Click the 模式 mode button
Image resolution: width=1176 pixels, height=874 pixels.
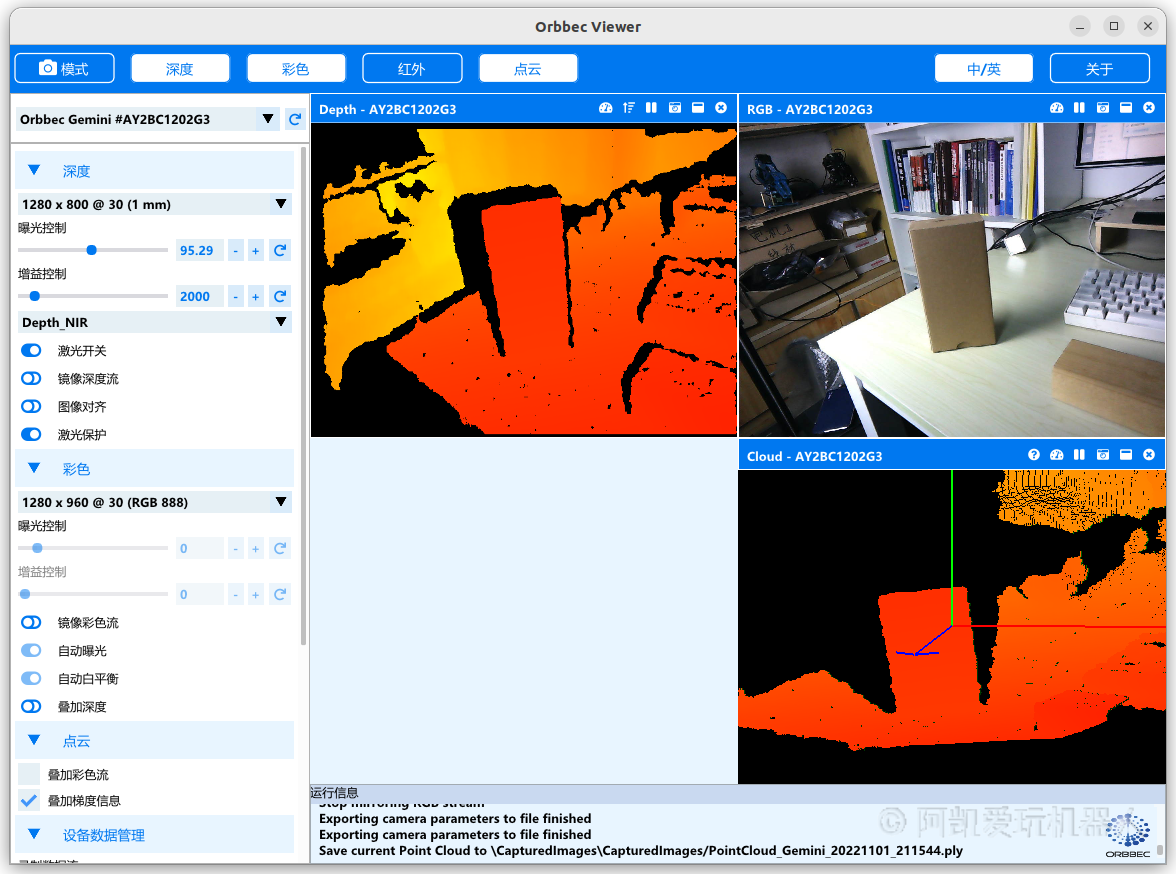tap(64, 68)
